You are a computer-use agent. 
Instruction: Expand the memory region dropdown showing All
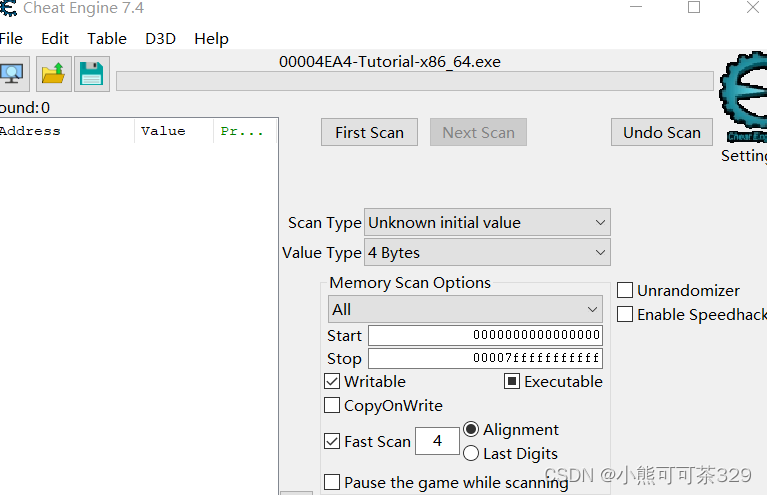pyautogui.click(x=465, y=309)
